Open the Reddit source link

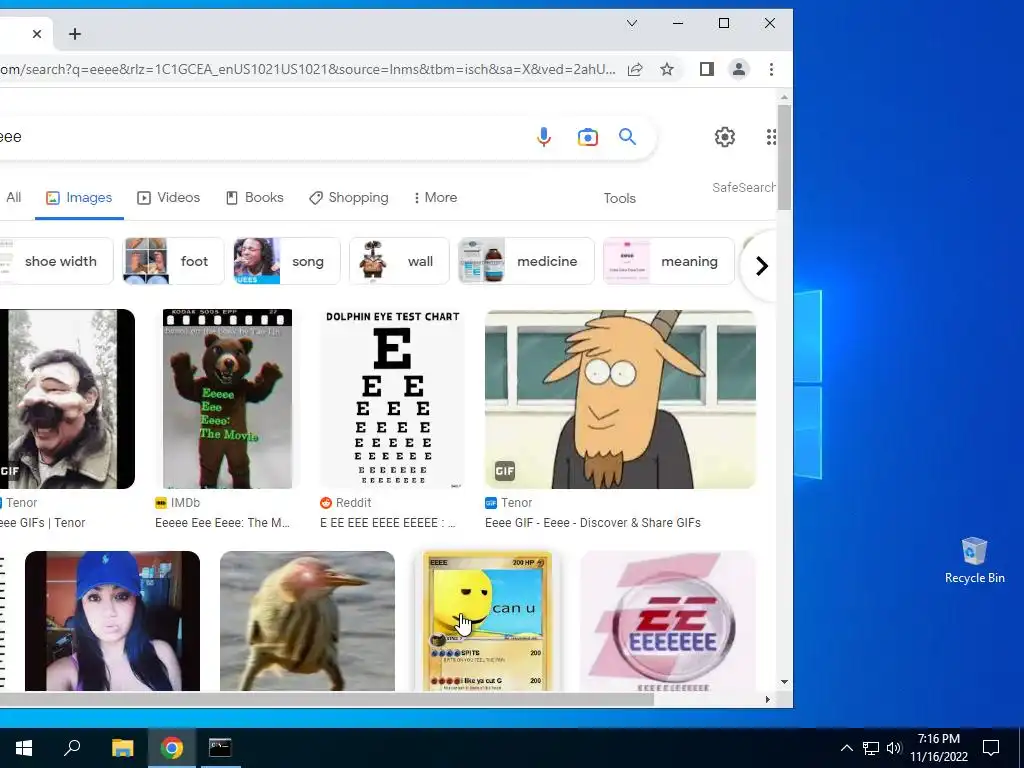tap(345, 503)
